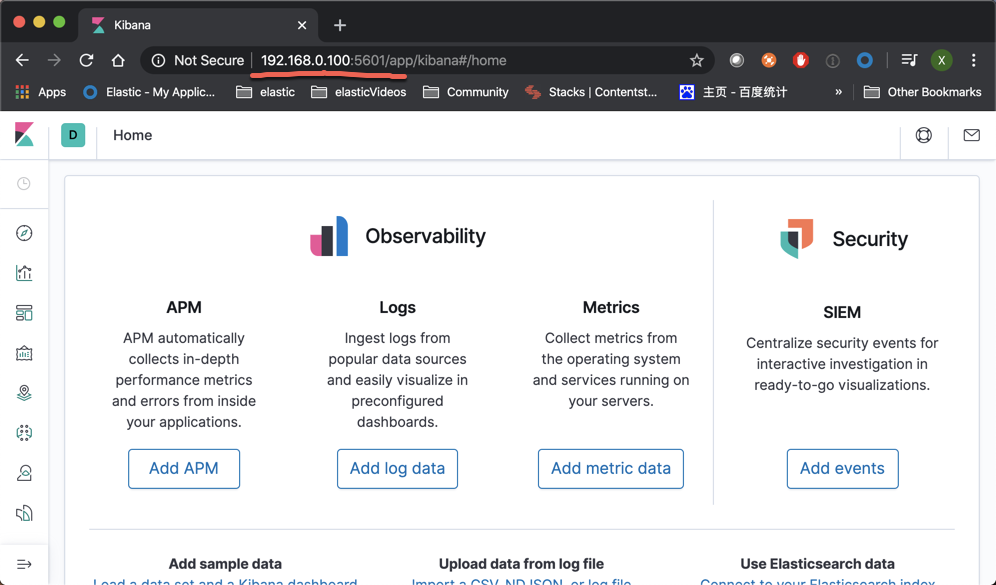
Task: Open Canvas from the sidebar
Action: (25, 352)
